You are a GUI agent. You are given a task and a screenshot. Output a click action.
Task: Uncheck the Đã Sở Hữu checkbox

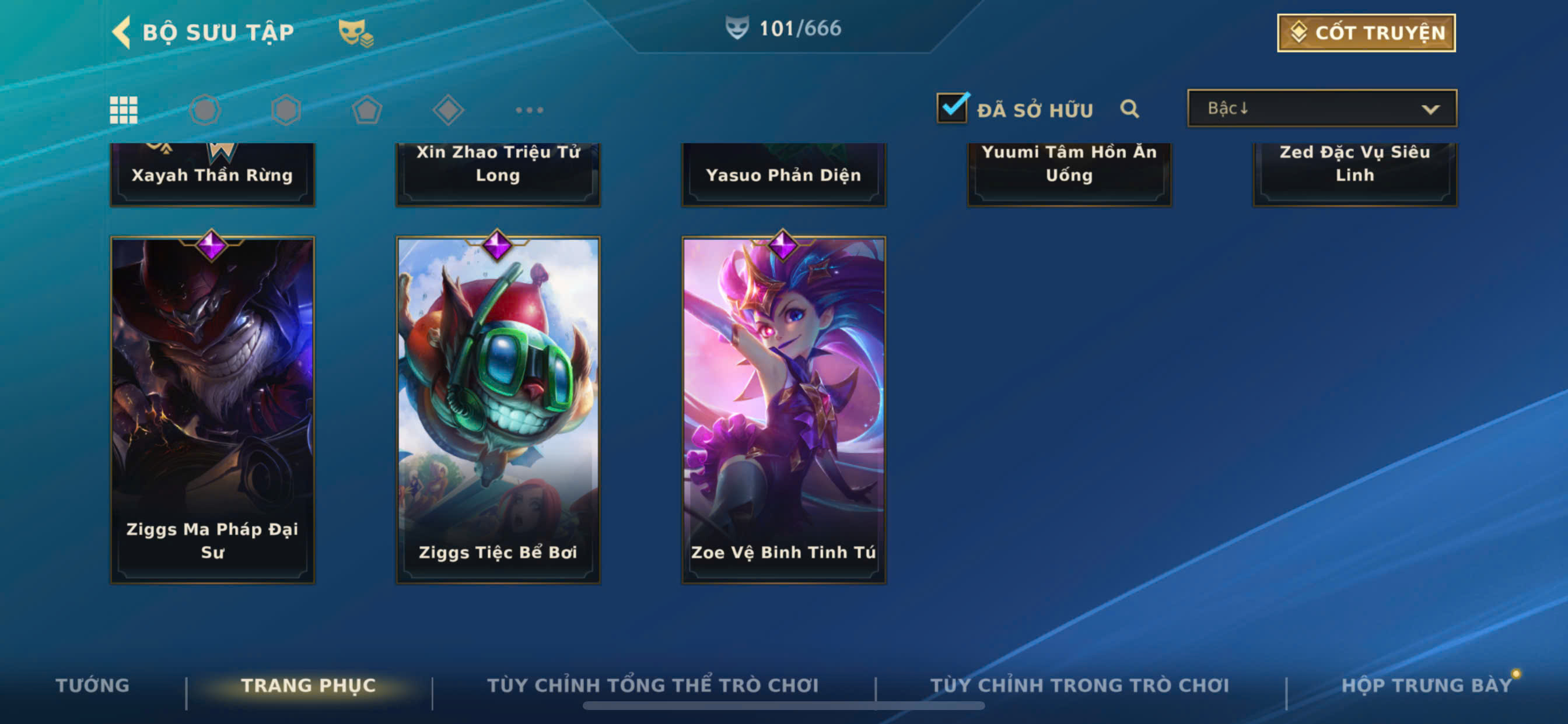tap(953, 108)
